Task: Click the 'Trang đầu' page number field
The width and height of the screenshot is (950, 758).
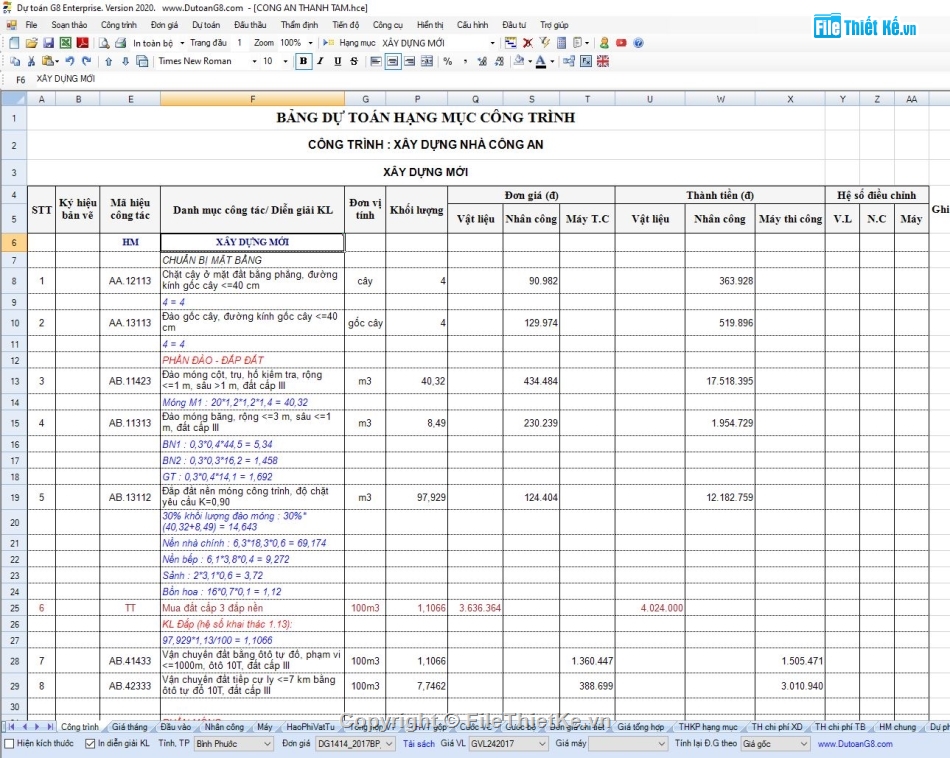Action: (x=240, y=43)
